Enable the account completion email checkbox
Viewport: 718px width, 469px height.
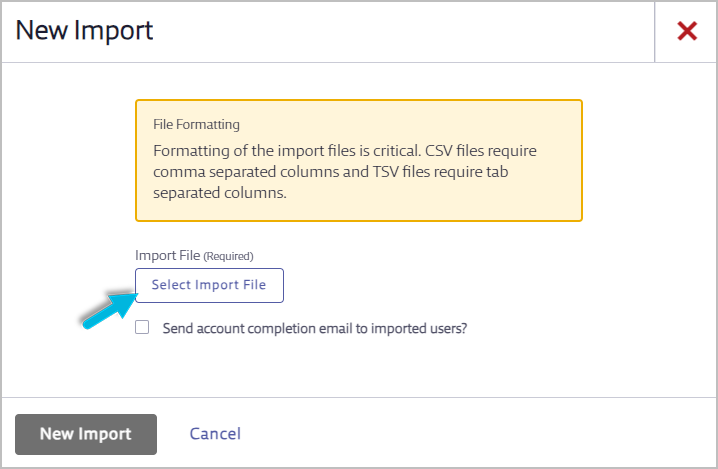tap(142, 327)
